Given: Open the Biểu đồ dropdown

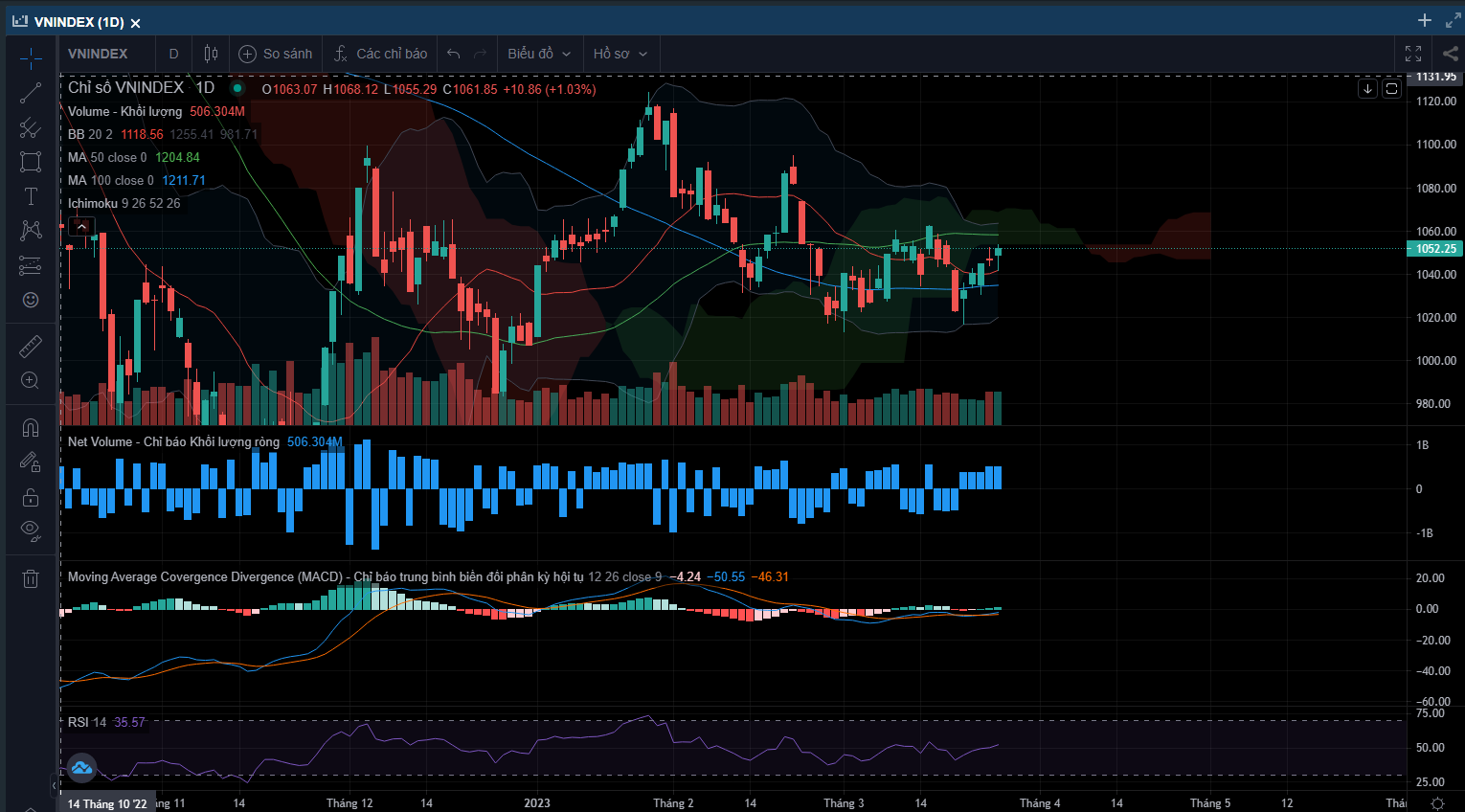Looking at the screenshot, I should 539,54.
